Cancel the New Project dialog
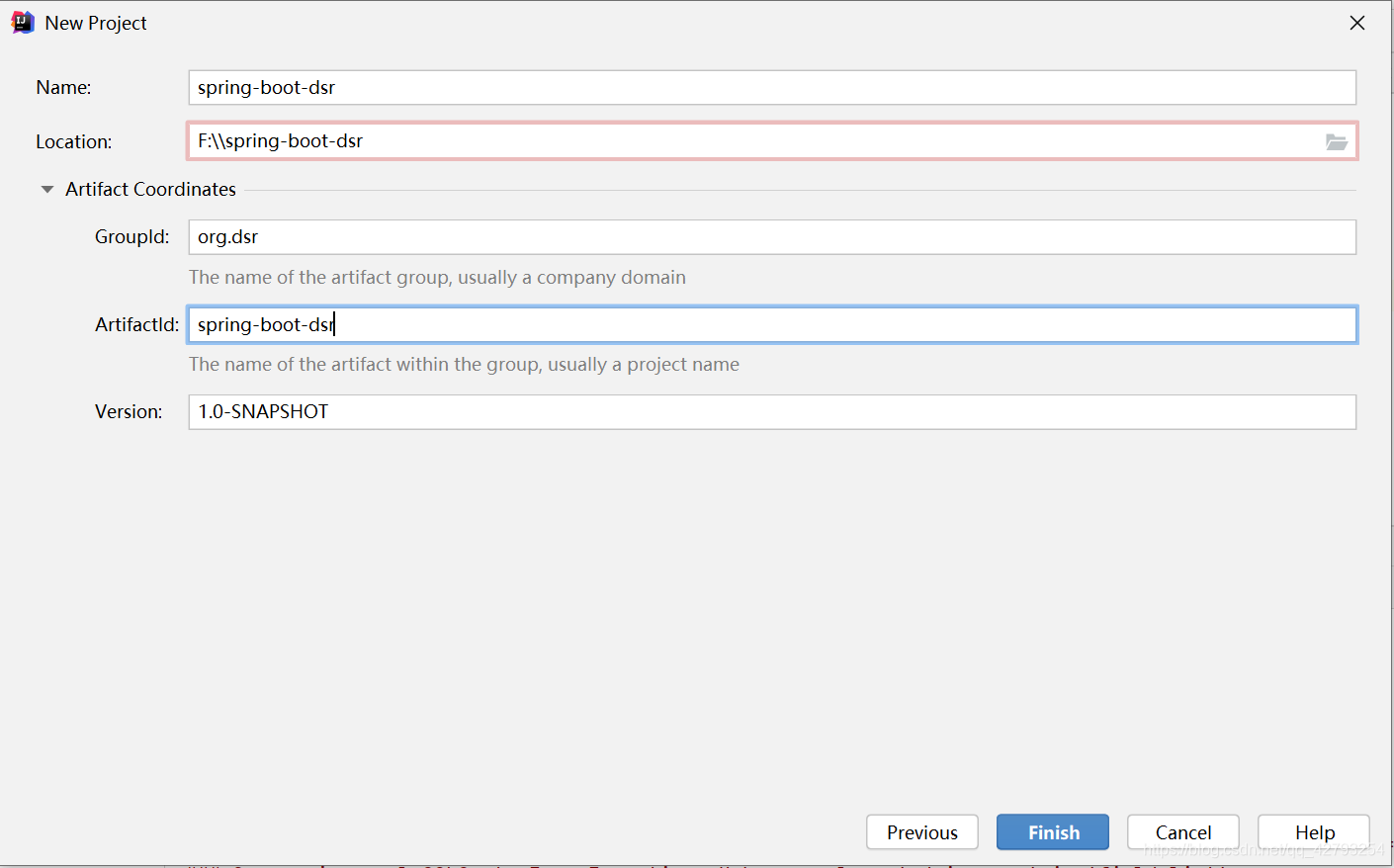Screen dimensions: 1394x868 click(1183, 832)
